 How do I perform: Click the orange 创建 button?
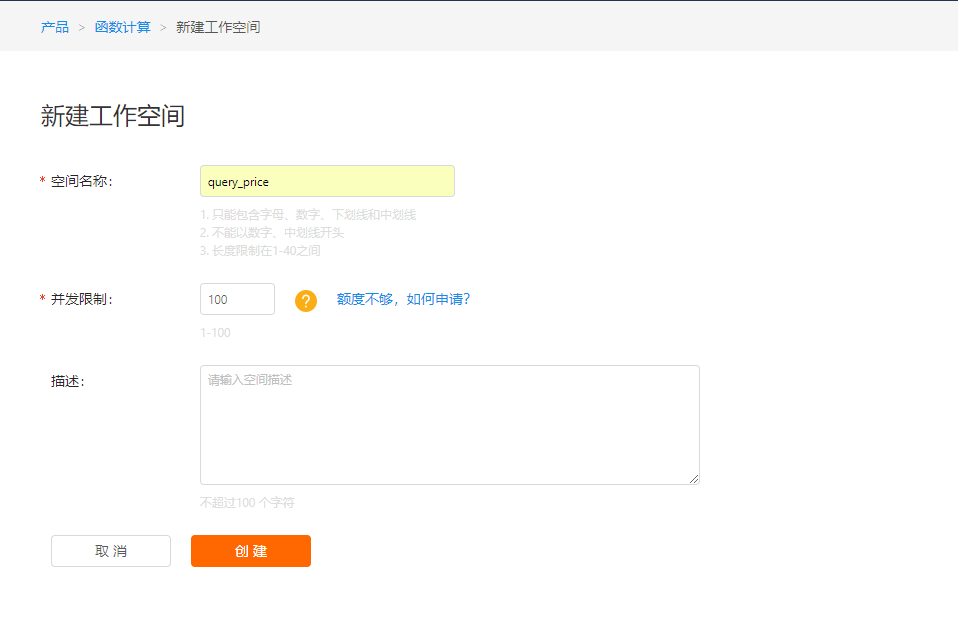click(x=251, y=551)
